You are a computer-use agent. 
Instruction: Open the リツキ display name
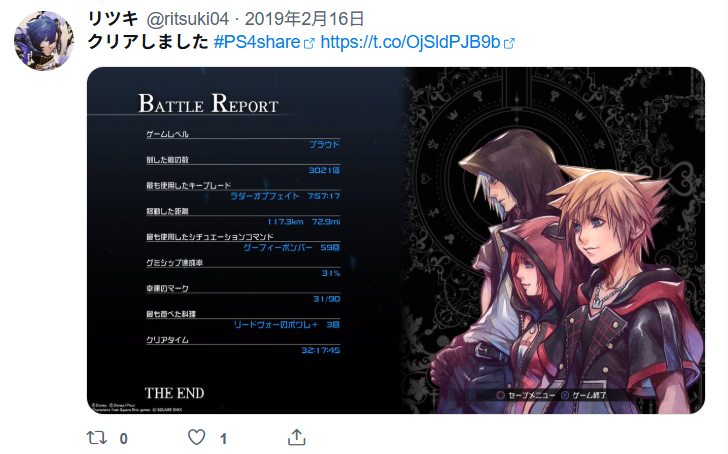tap(113, 19)
